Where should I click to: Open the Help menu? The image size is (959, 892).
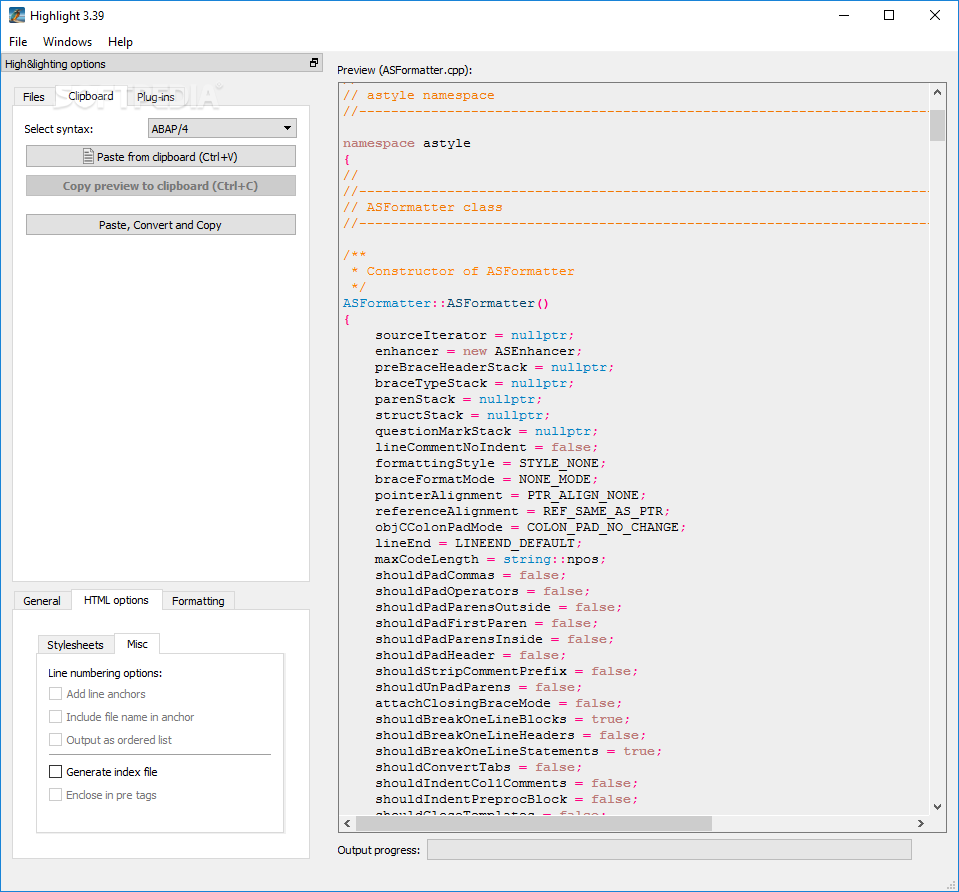tap(120, 42)
